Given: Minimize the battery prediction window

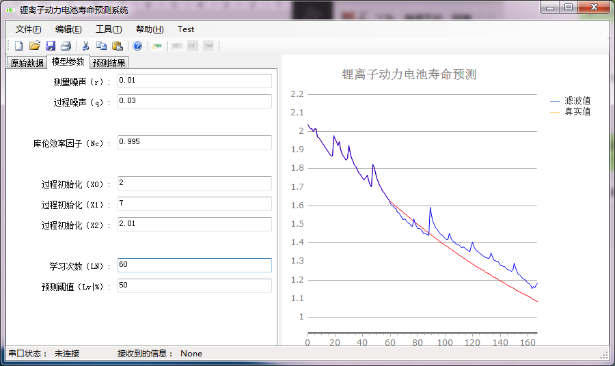Looking at the screenshot, I should tap(550, 7).
